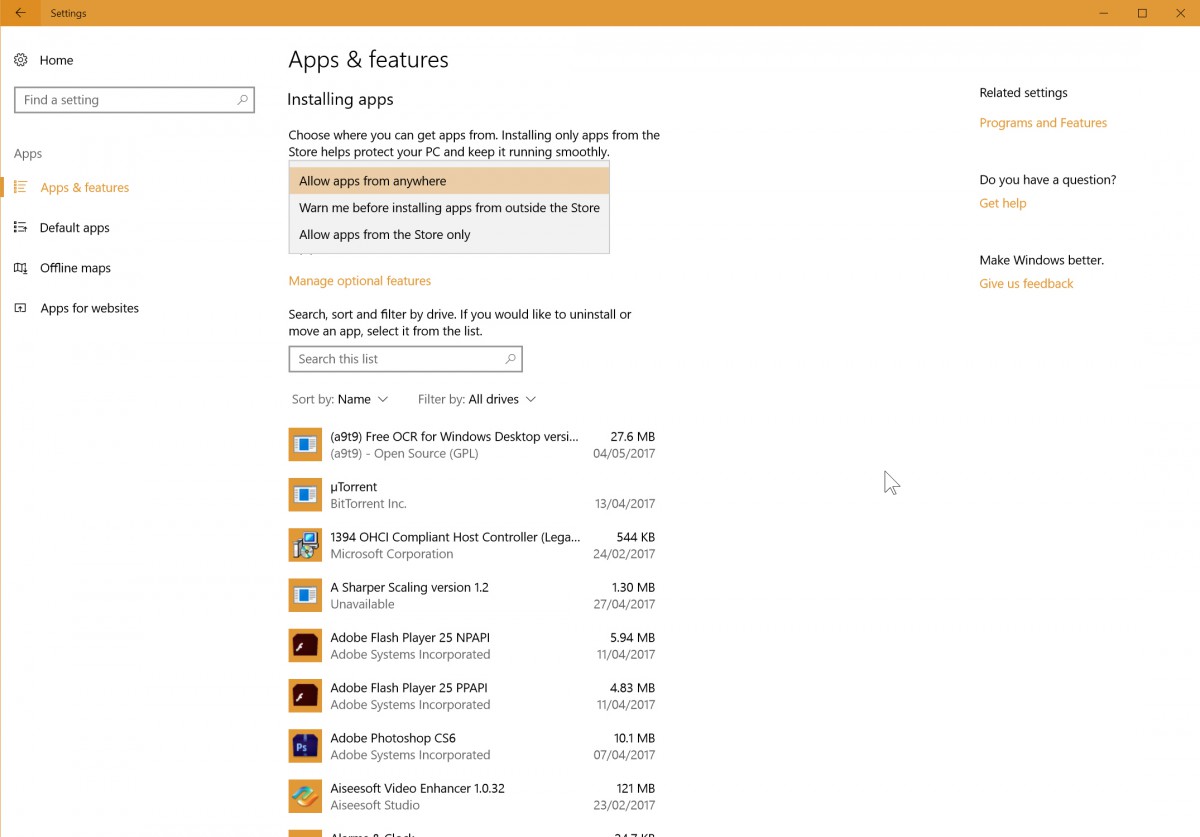
Task: Focus the Find a setting search box
Action: (x=125, y=100)
